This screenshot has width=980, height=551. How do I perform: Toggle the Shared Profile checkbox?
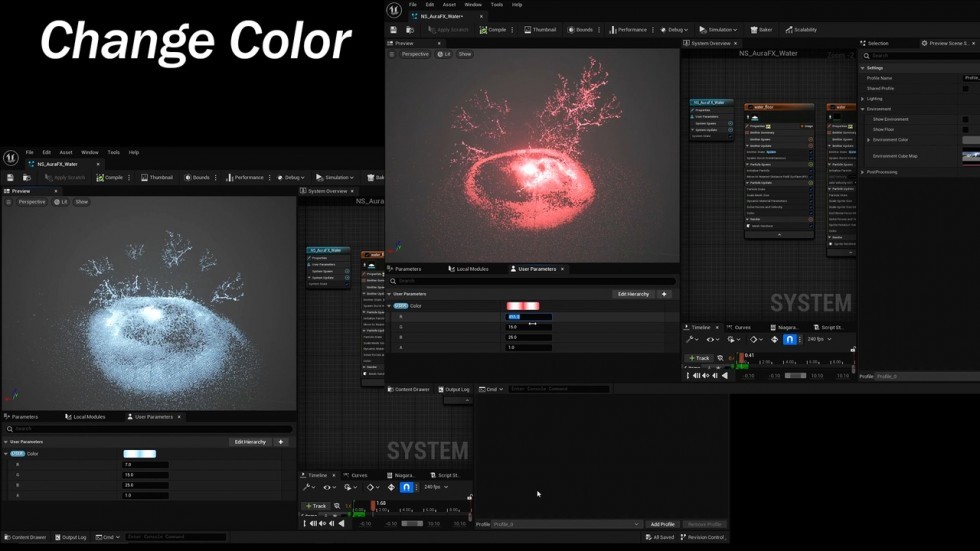(966, 89)
